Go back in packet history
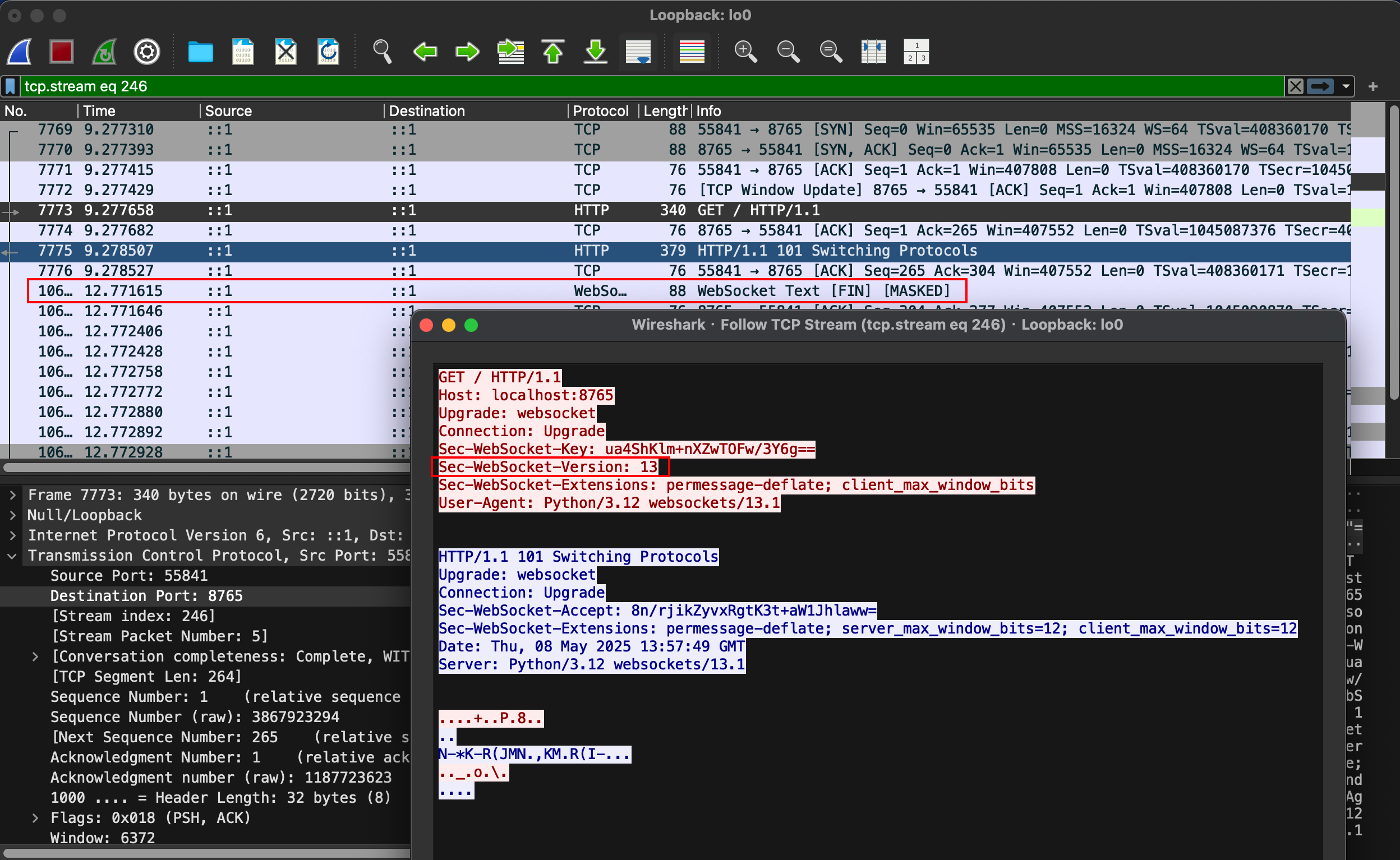Image resolution: width=1400 pixels, height=860 pixels. (425, 52)
